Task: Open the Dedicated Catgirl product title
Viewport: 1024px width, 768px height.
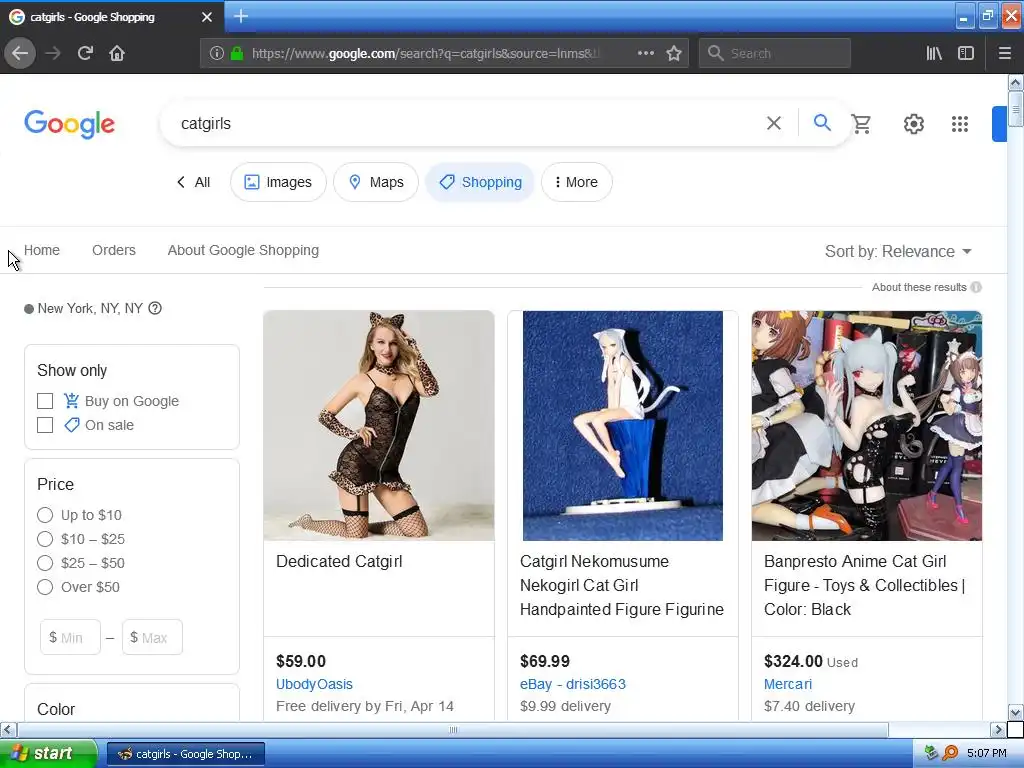Action: [x=339, y=562]
